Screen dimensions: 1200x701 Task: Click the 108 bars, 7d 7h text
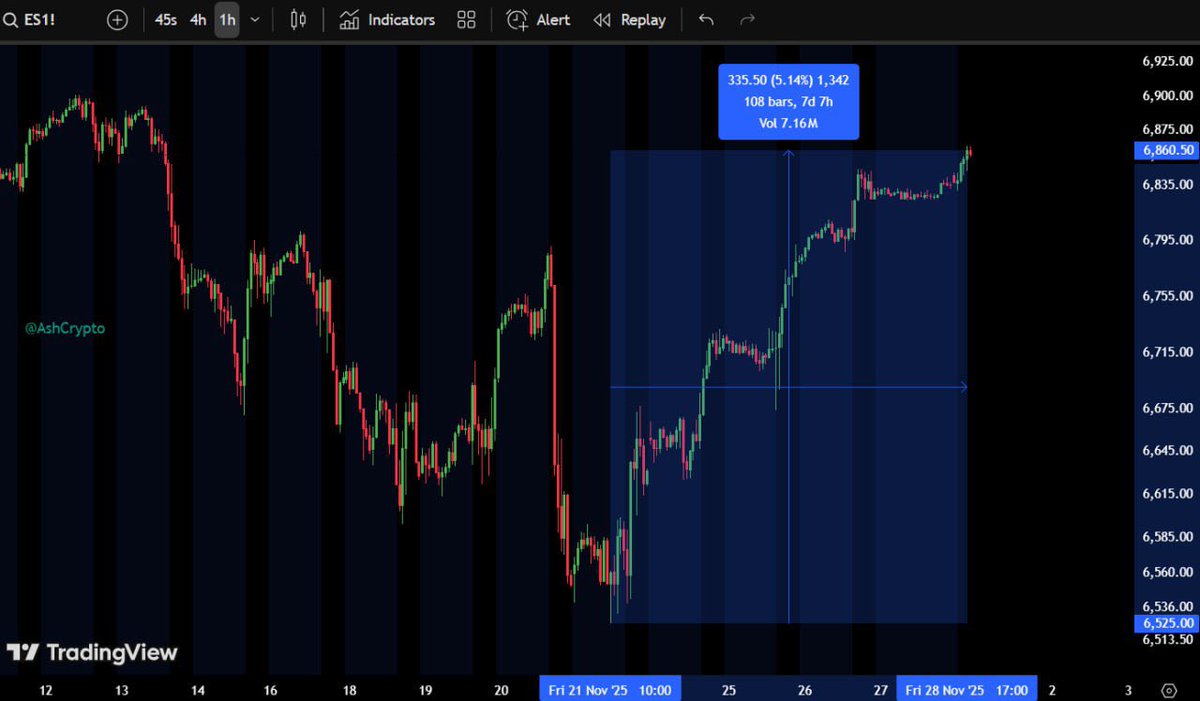click(x=788, y=101)
